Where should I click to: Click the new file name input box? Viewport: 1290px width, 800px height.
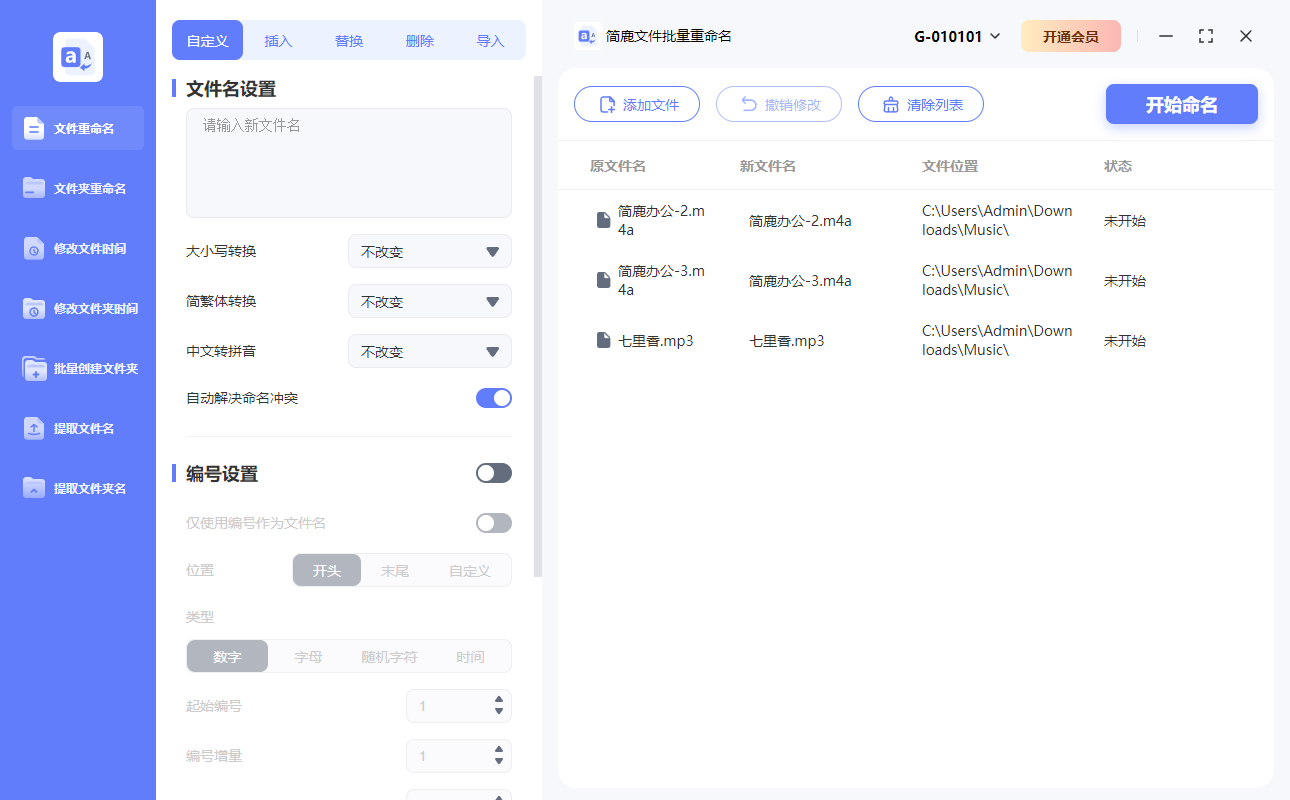coord(348,160)
